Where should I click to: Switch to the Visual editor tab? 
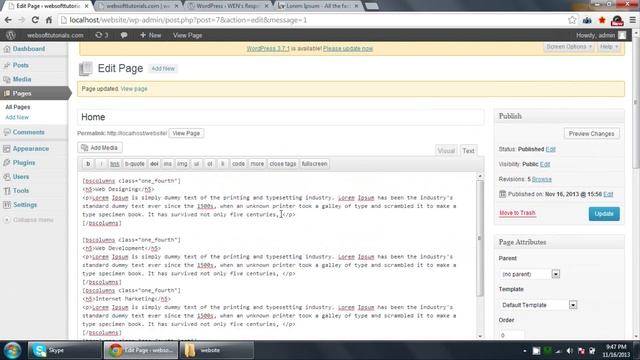[x=446, y=151]
